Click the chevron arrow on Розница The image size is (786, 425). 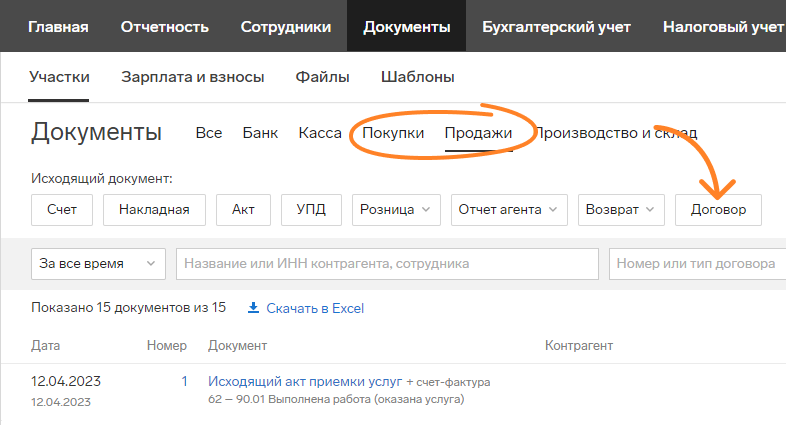point(426,209)
